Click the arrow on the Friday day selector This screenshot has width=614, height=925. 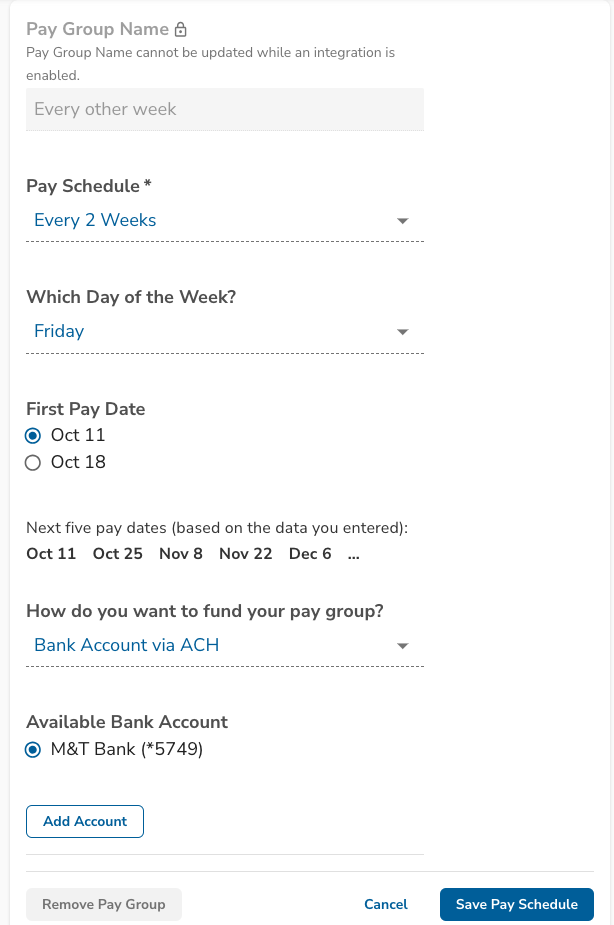[403, 332]
